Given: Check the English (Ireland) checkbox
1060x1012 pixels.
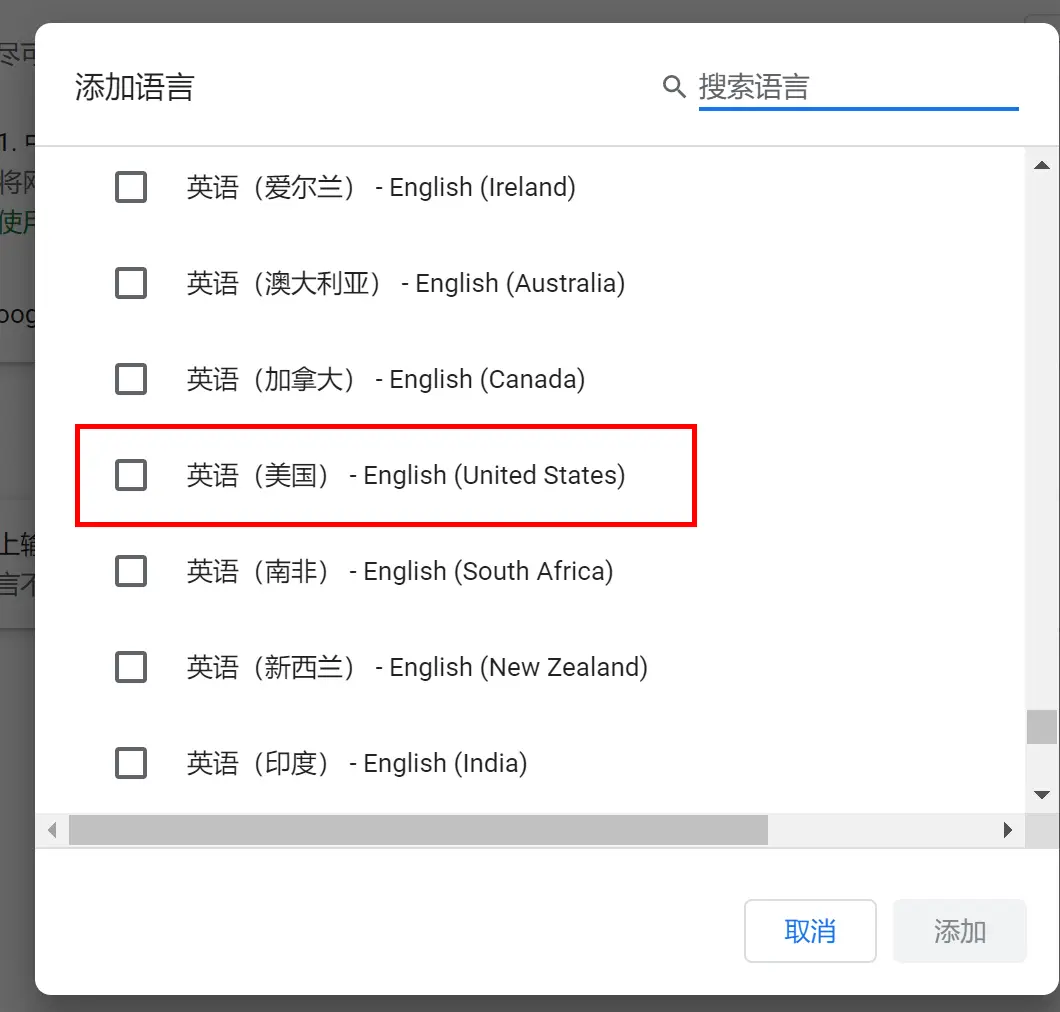Looking at the screenshot, I should 130,187.
